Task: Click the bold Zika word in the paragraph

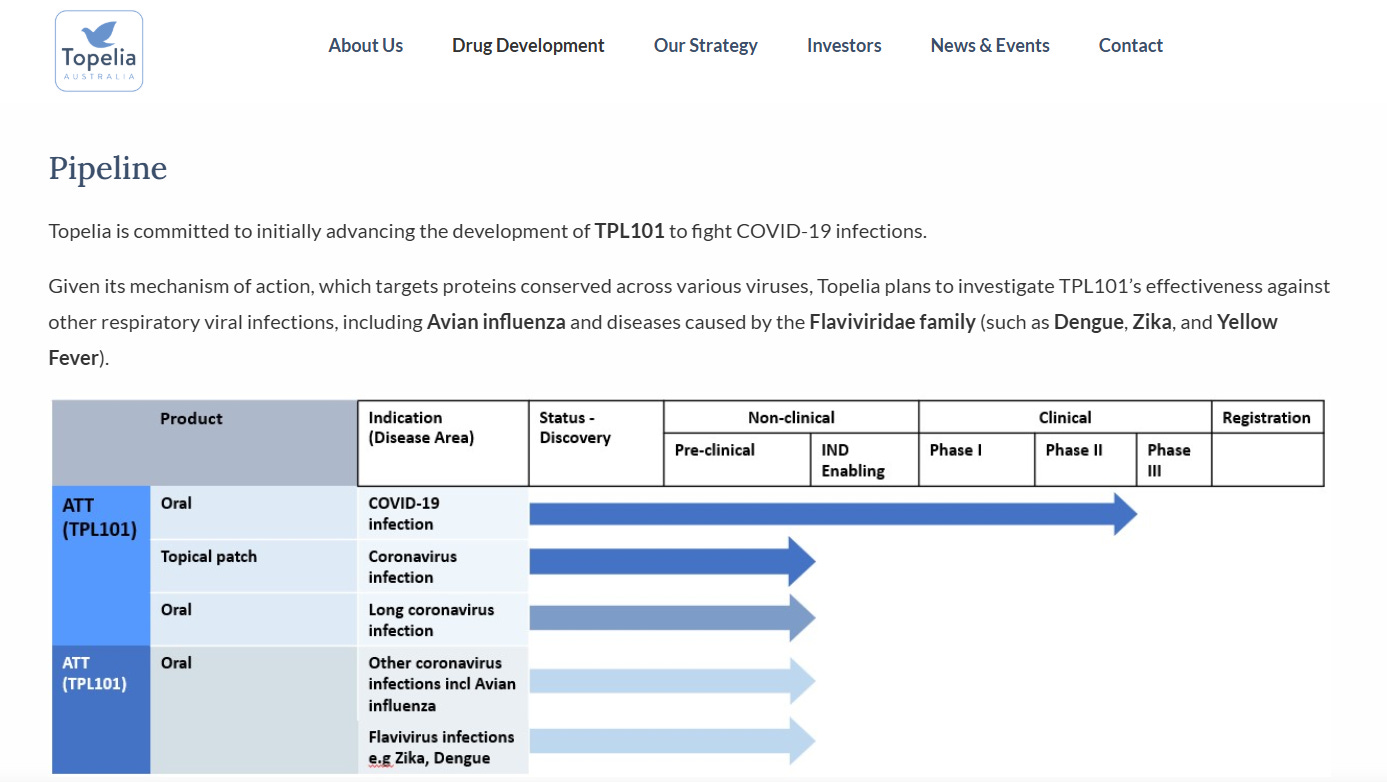Action: [x=1152, y=322]
